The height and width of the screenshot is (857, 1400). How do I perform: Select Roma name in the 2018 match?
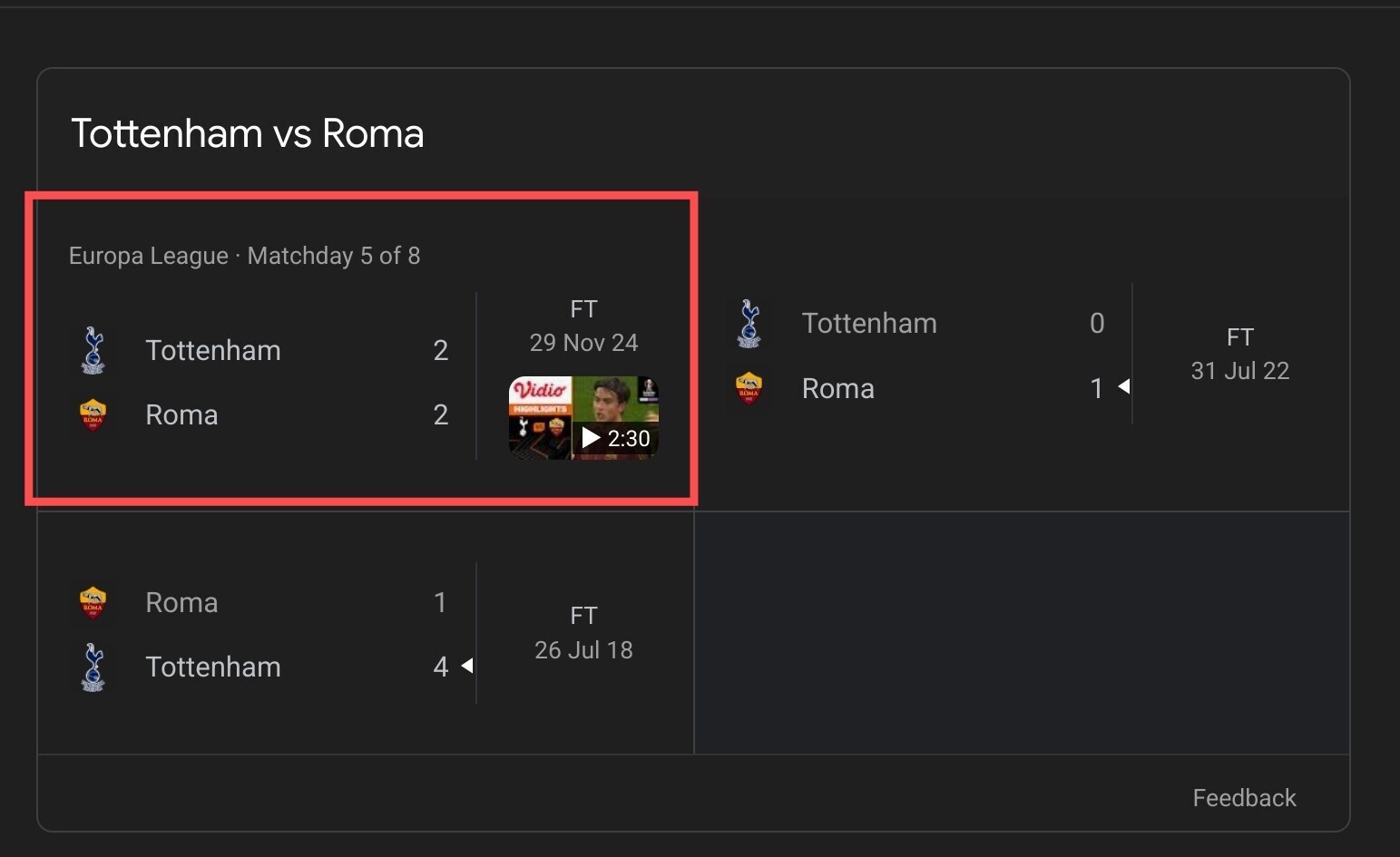point(181,603)
